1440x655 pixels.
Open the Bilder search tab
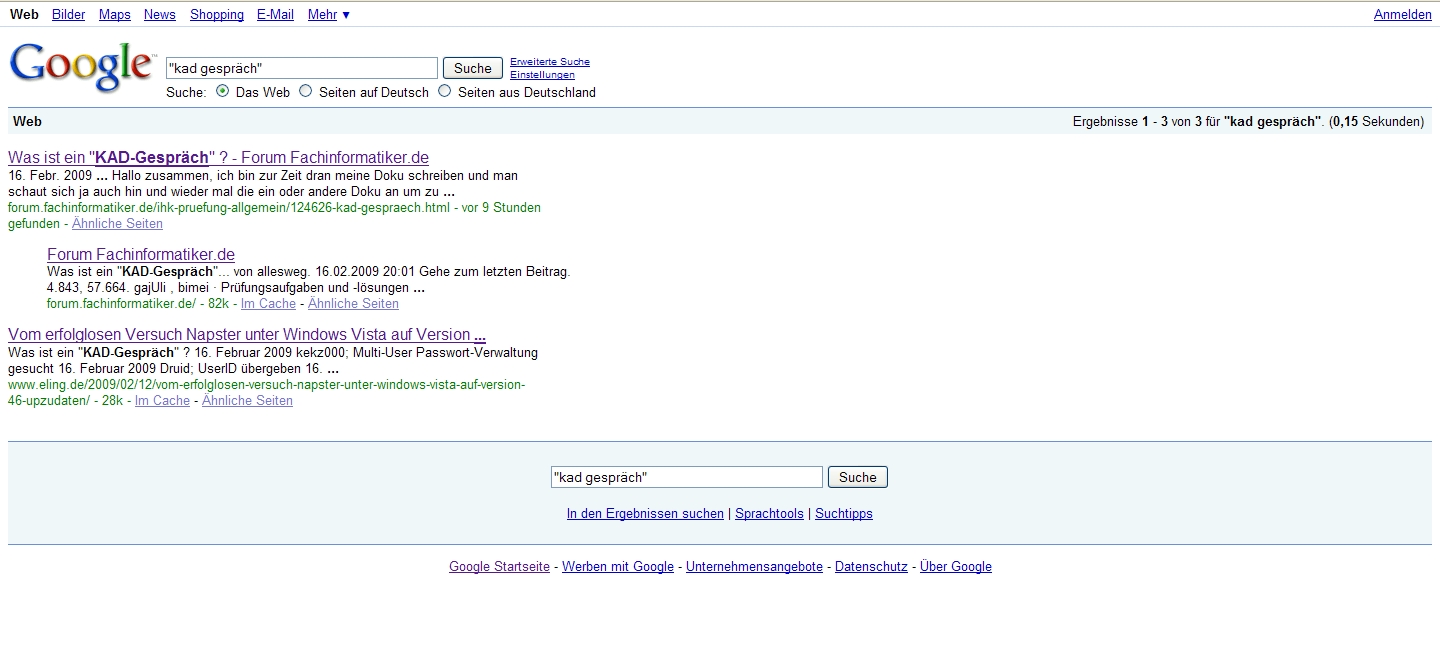(x=69, y=14)
